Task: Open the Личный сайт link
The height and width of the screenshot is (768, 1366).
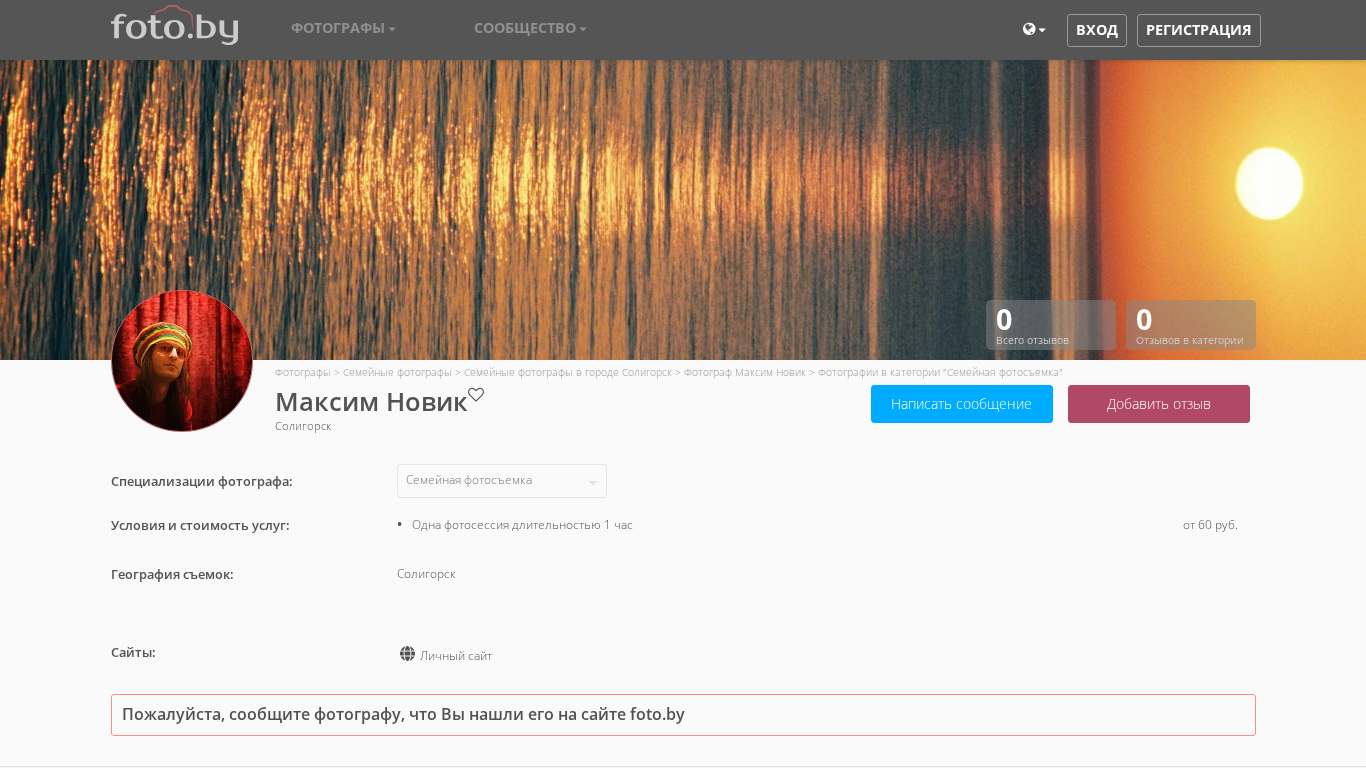Action: 456,656
